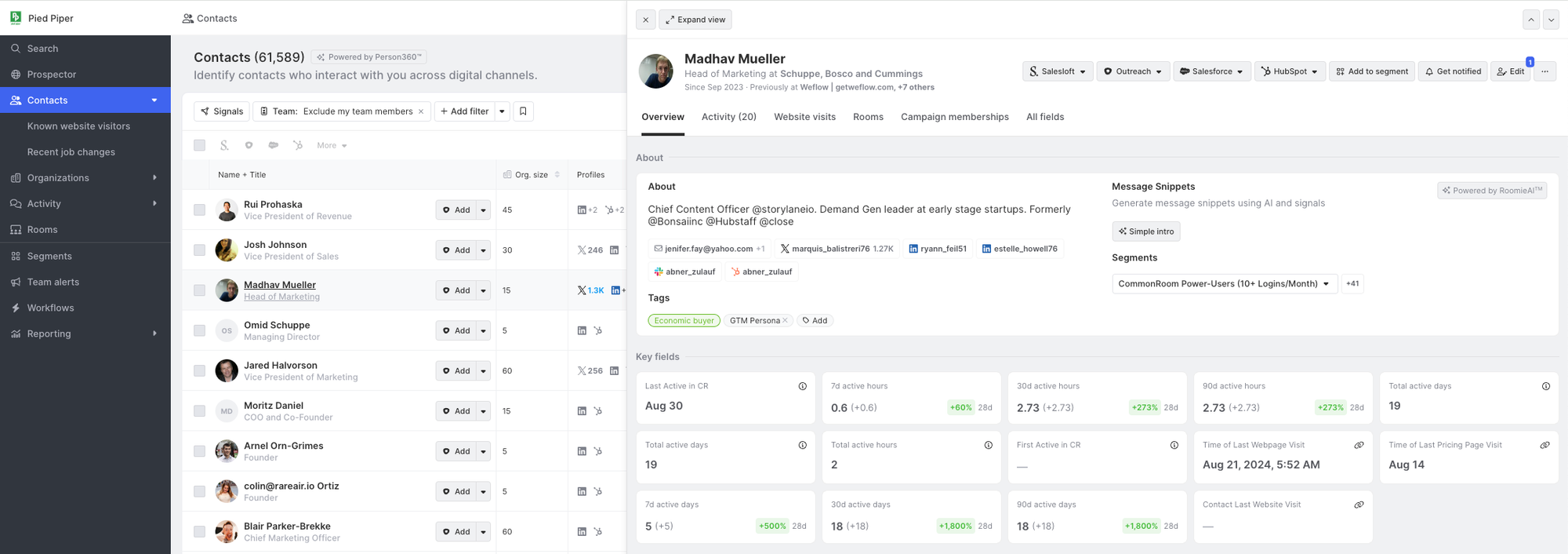Open Madhav Mueller's profile photo

click(655, 71)
